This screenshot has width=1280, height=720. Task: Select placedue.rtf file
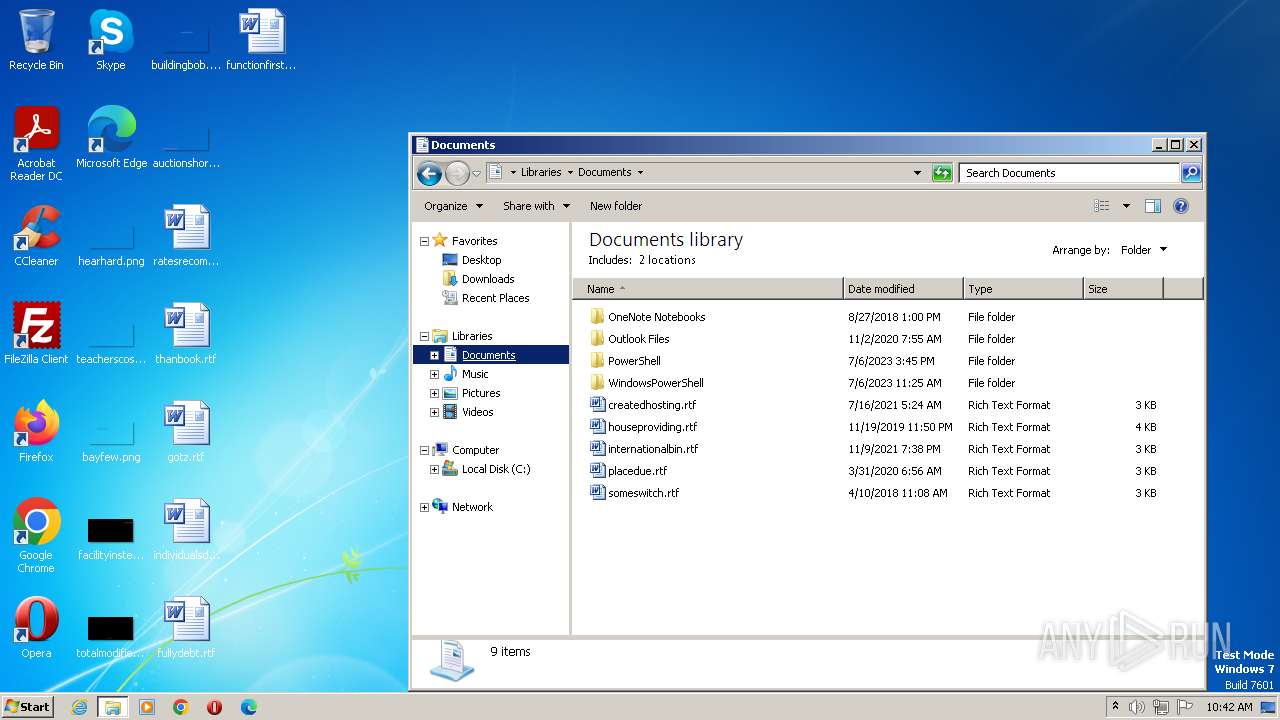628,471
